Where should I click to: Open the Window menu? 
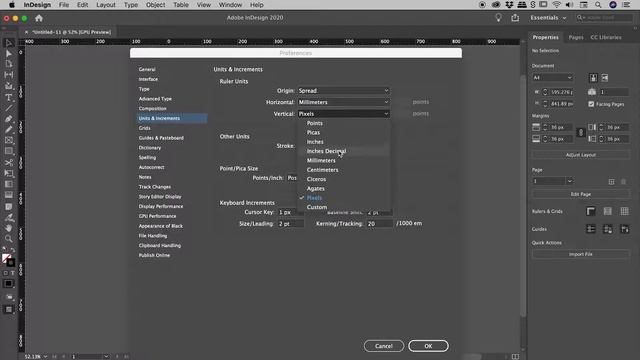click(x=230, y=5)
